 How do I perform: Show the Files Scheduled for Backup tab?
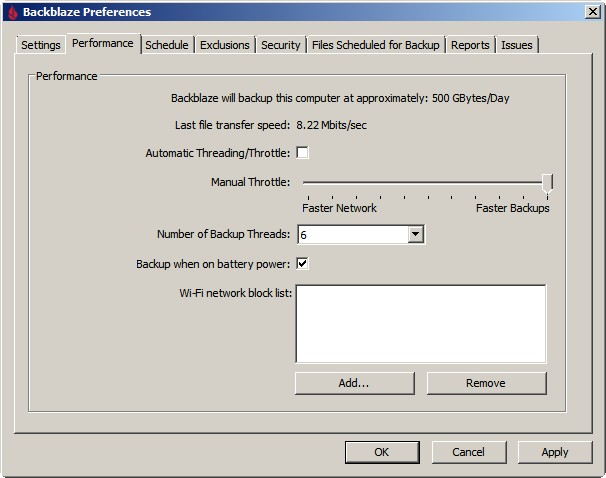tap(376, 45)
